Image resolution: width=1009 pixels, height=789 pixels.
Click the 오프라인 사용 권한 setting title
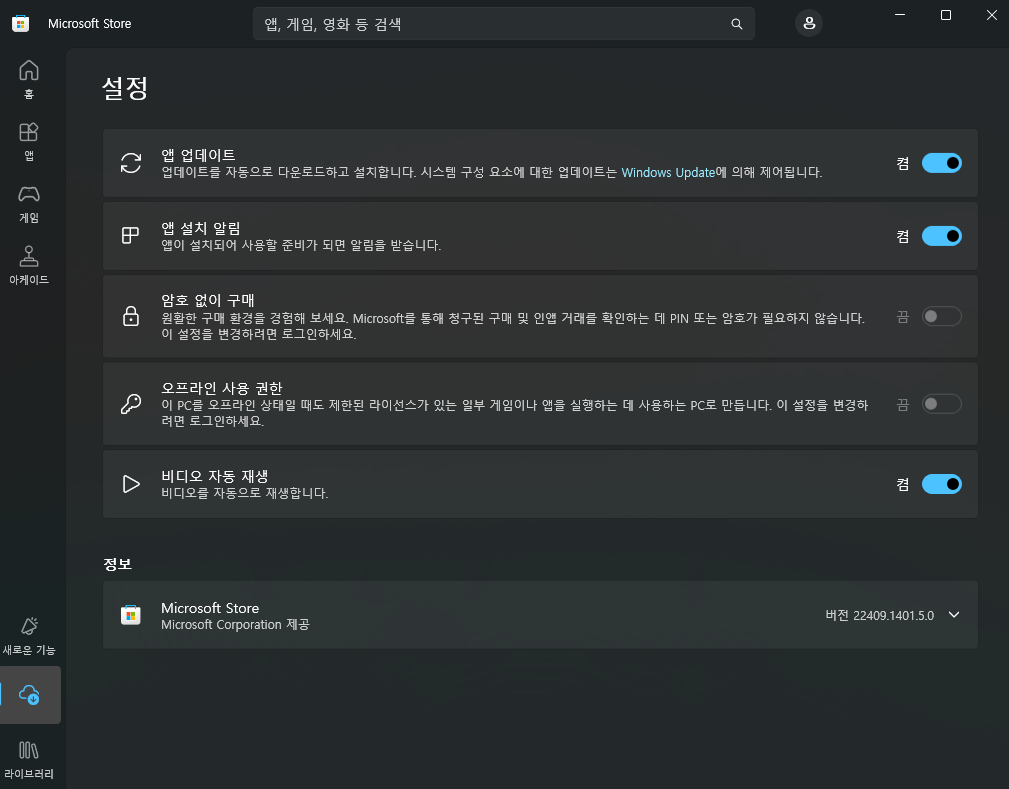tap(221, 388)
